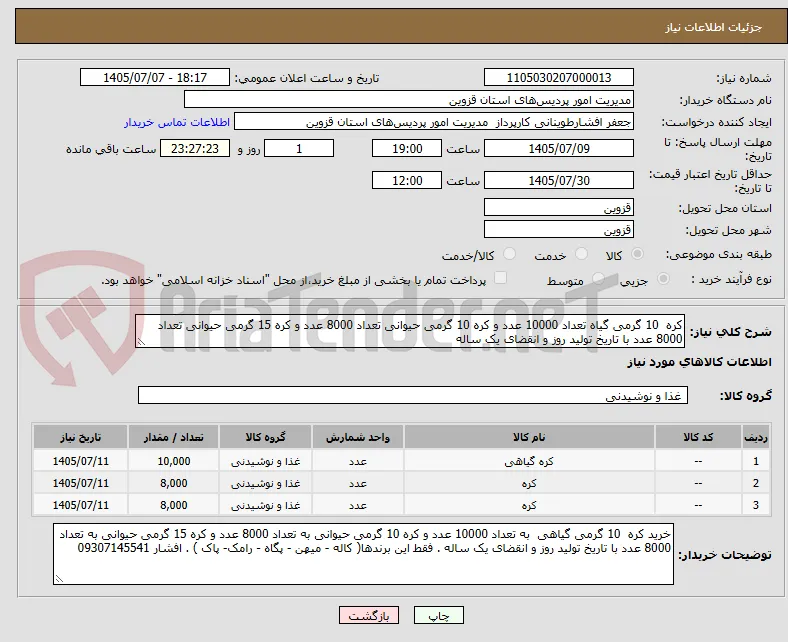
Task: Click the گروه کالا field غذا و نوشیدنی
Action: click(x=413, y=396)
